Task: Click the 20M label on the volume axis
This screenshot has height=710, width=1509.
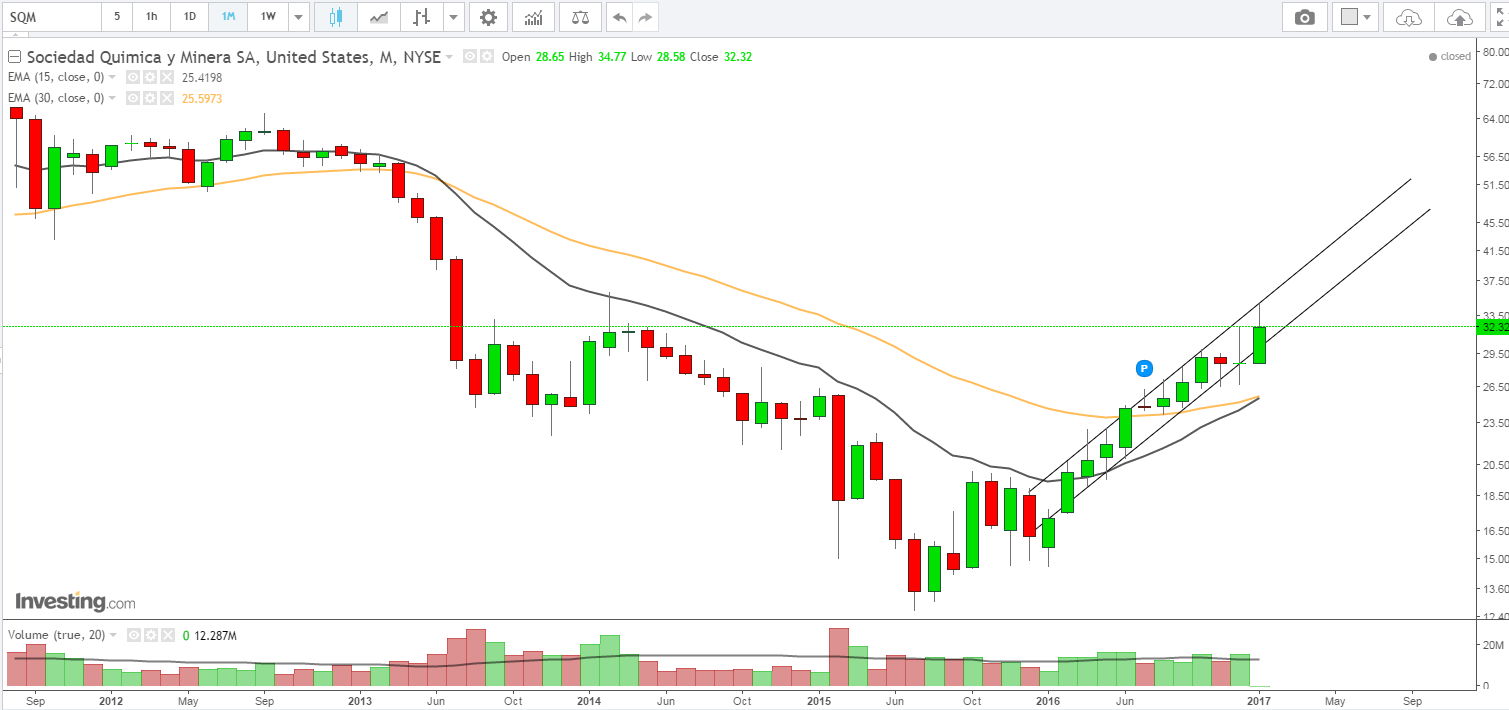Action: [x=1493, y=645]
